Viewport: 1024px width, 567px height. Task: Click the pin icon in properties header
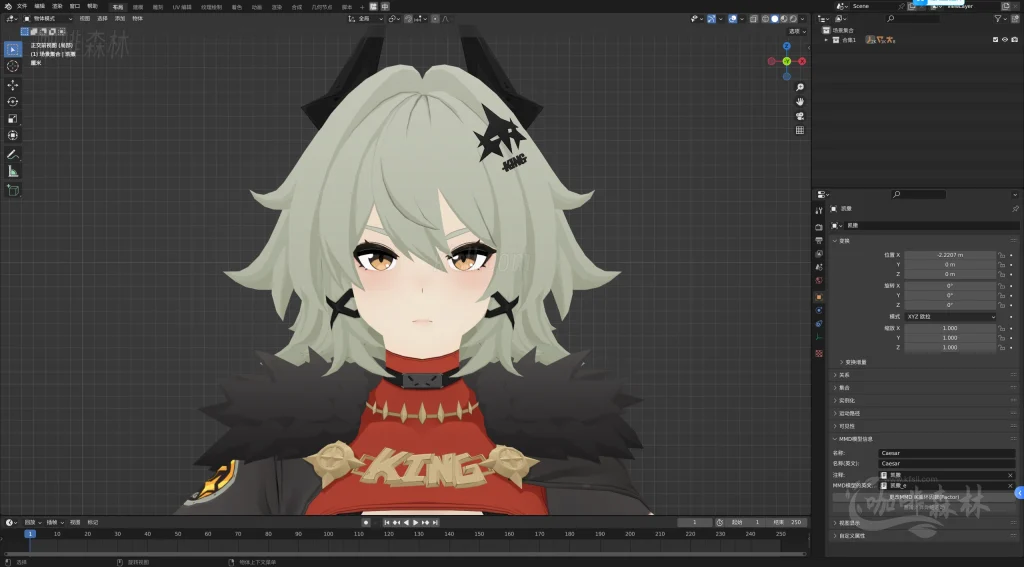click(x=1015, y=209)
